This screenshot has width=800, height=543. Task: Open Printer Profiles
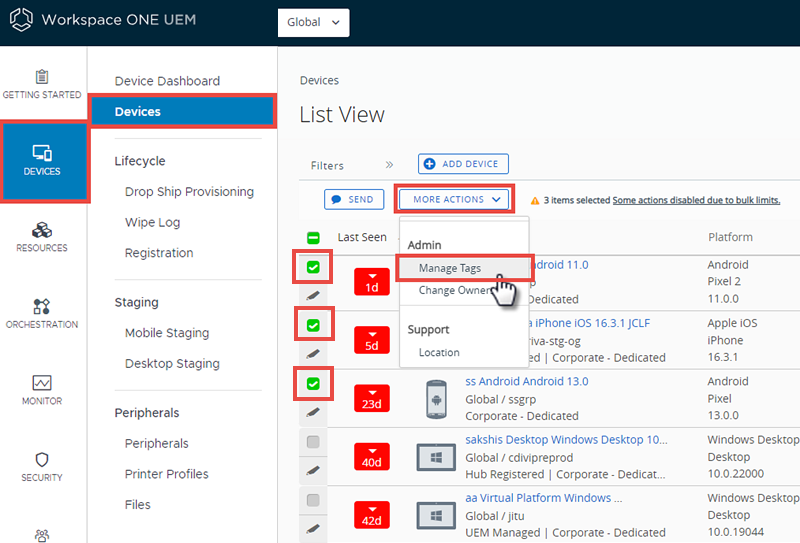click(166, 474)
